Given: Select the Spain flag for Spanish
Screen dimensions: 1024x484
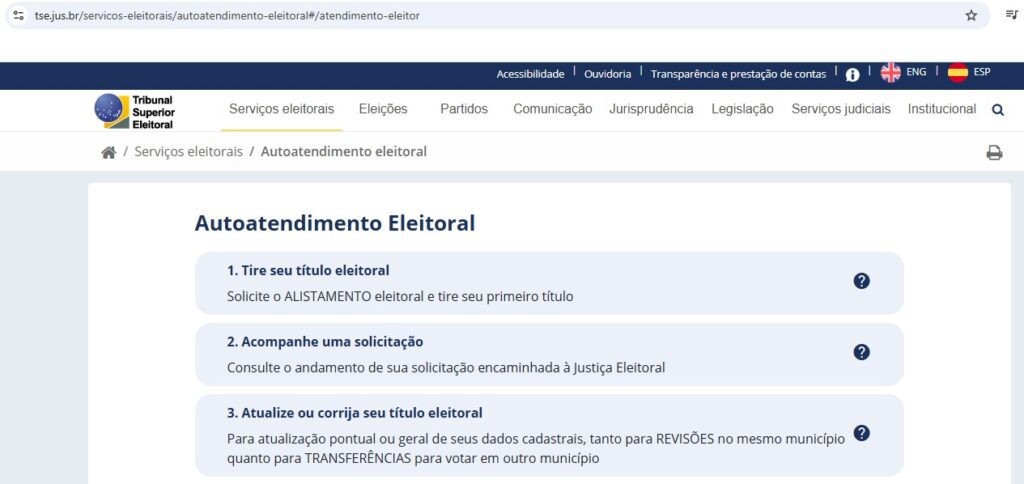Looking at the screenshot, I should [957, 73].
